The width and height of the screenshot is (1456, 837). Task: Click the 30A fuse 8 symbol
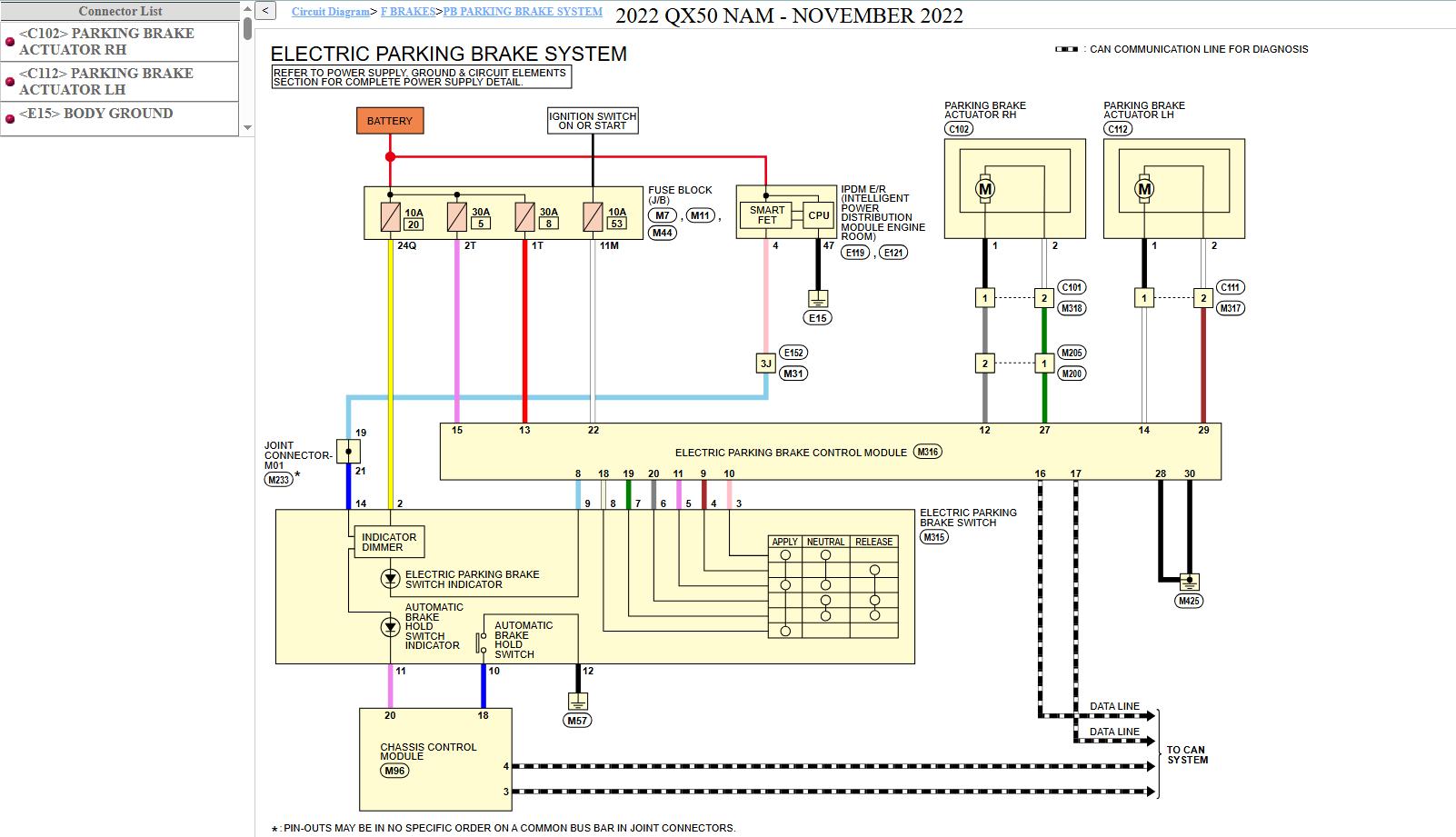coord(524,217)
